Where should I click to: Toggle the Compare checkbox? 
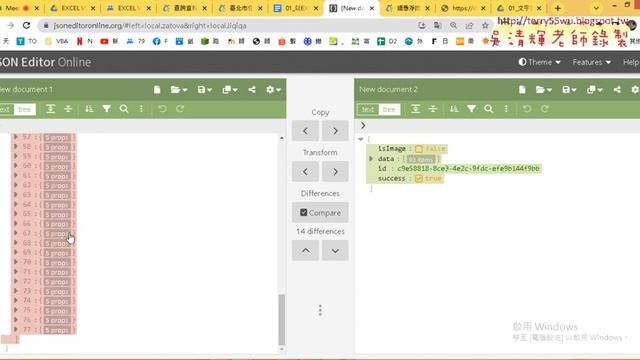tap(320, 213)
